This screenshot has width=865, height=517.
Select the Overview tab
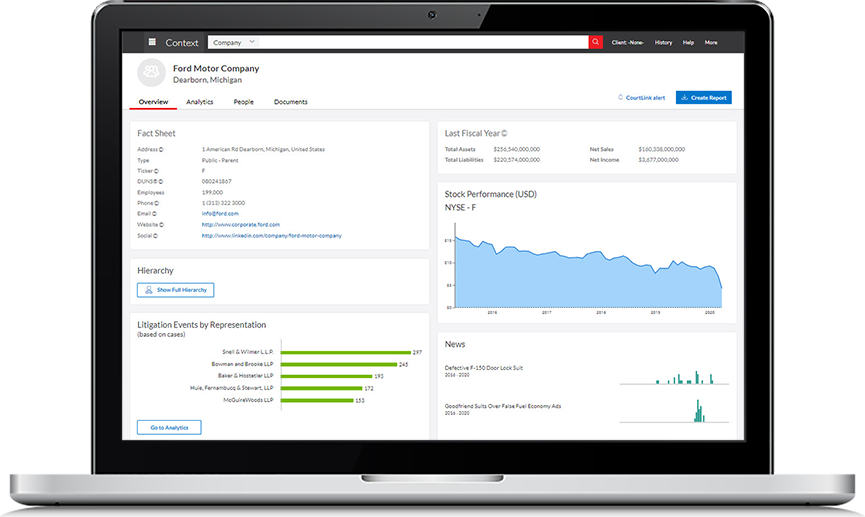(153, 102)
